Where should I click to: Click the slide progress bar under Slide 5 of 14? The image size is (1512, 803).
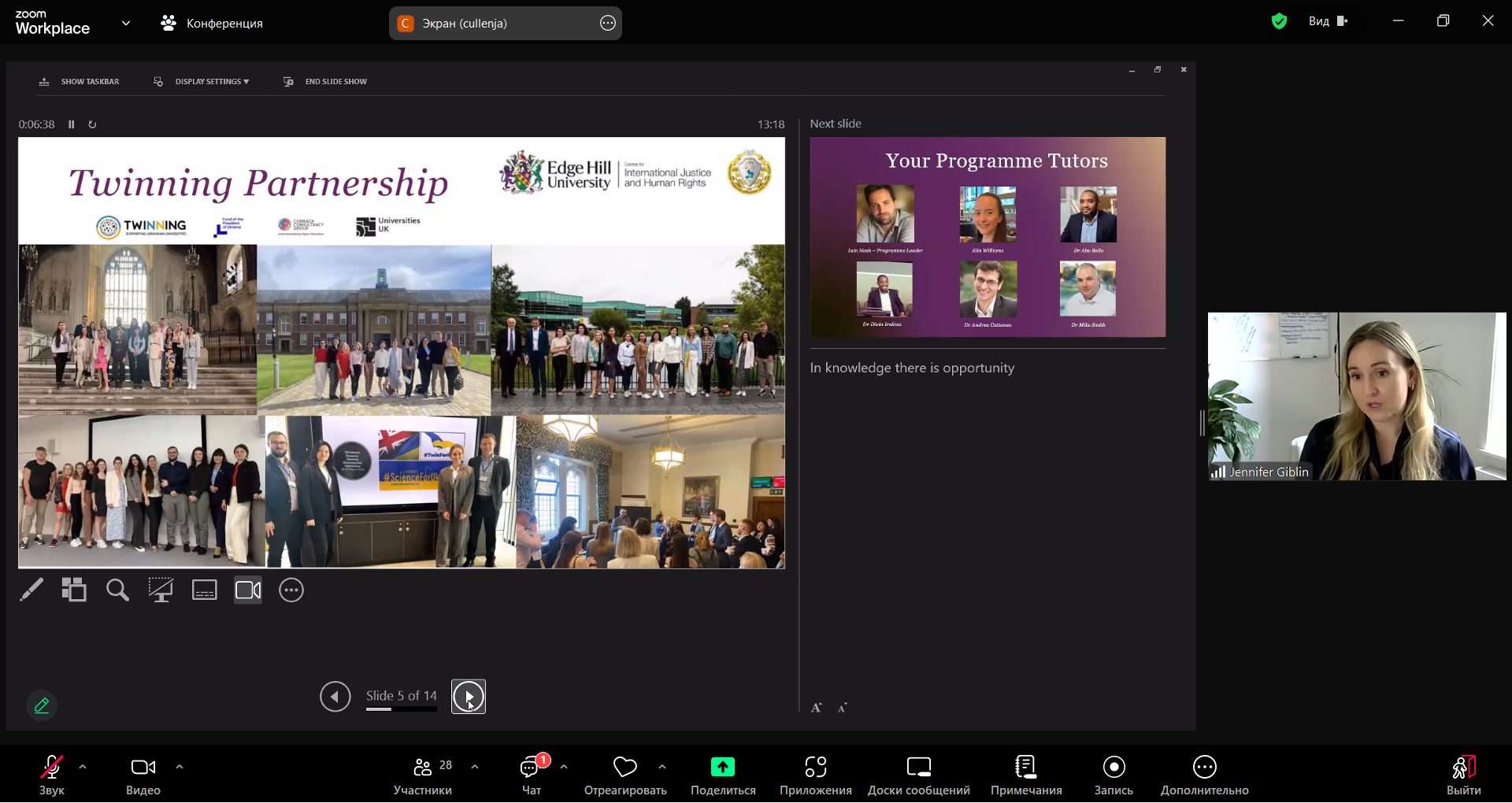click(x=401, y=709)
